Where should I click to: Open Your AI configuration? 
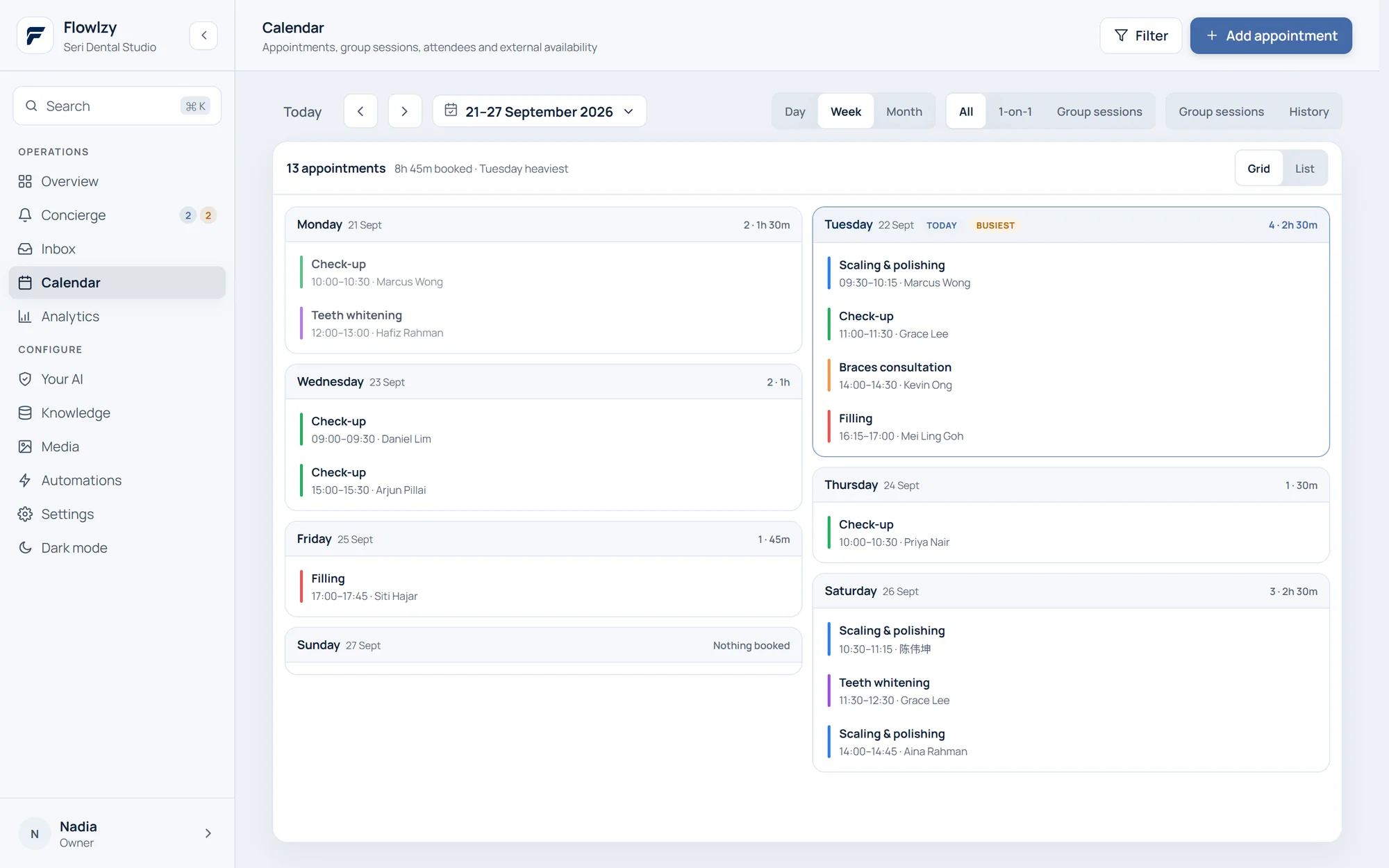click(117, 379)
